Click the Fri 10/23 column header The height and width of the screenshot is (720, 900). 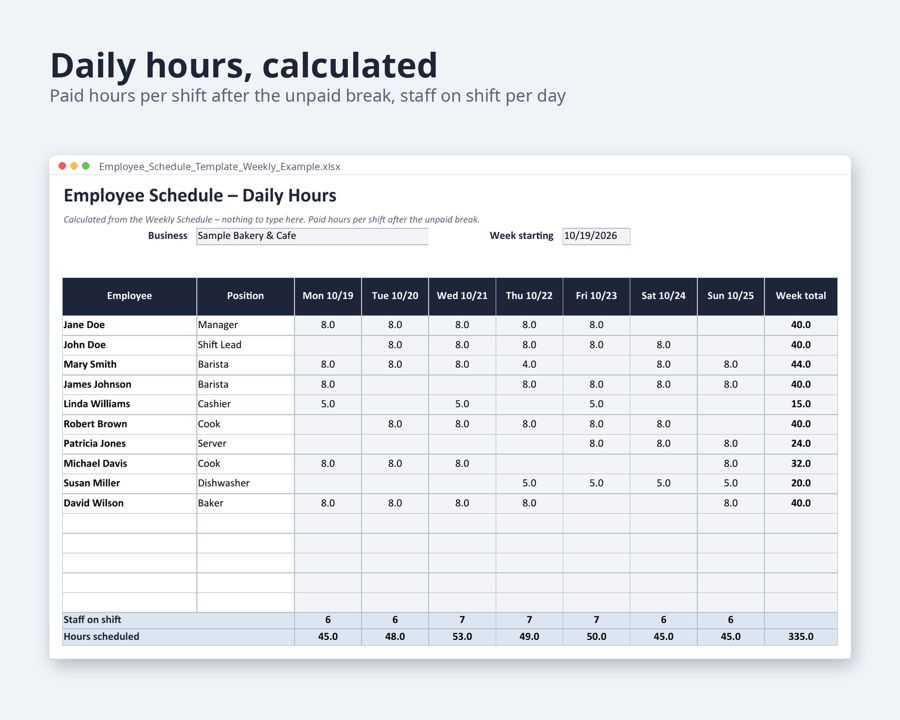pyautogui.click(x=596, y=296)
